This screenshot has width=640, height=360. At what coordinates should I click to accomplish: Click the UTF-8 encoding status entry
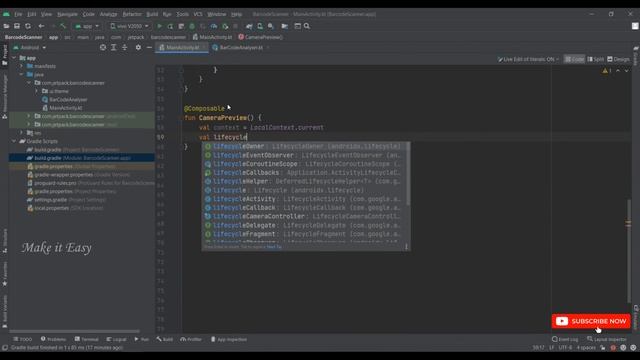[x=565, y=348]
